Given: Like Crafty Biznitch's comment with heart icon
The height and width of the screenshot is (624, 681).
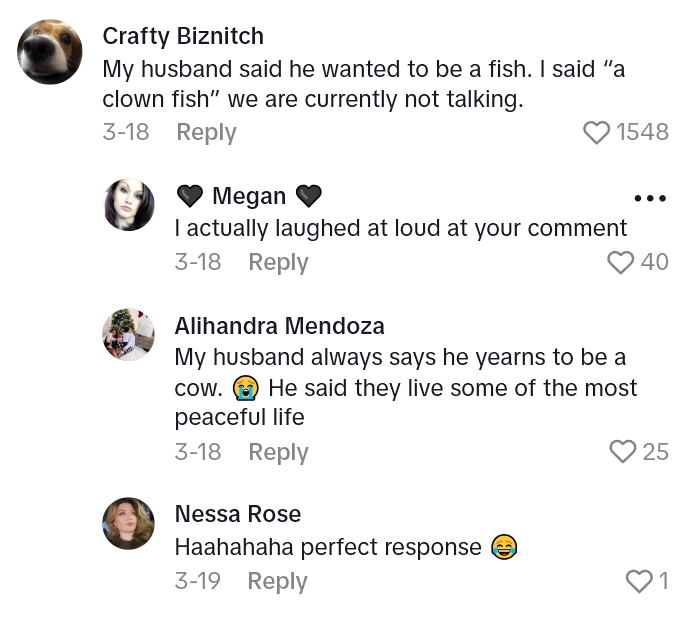Looking at the screenshot, I should point(596,132).
